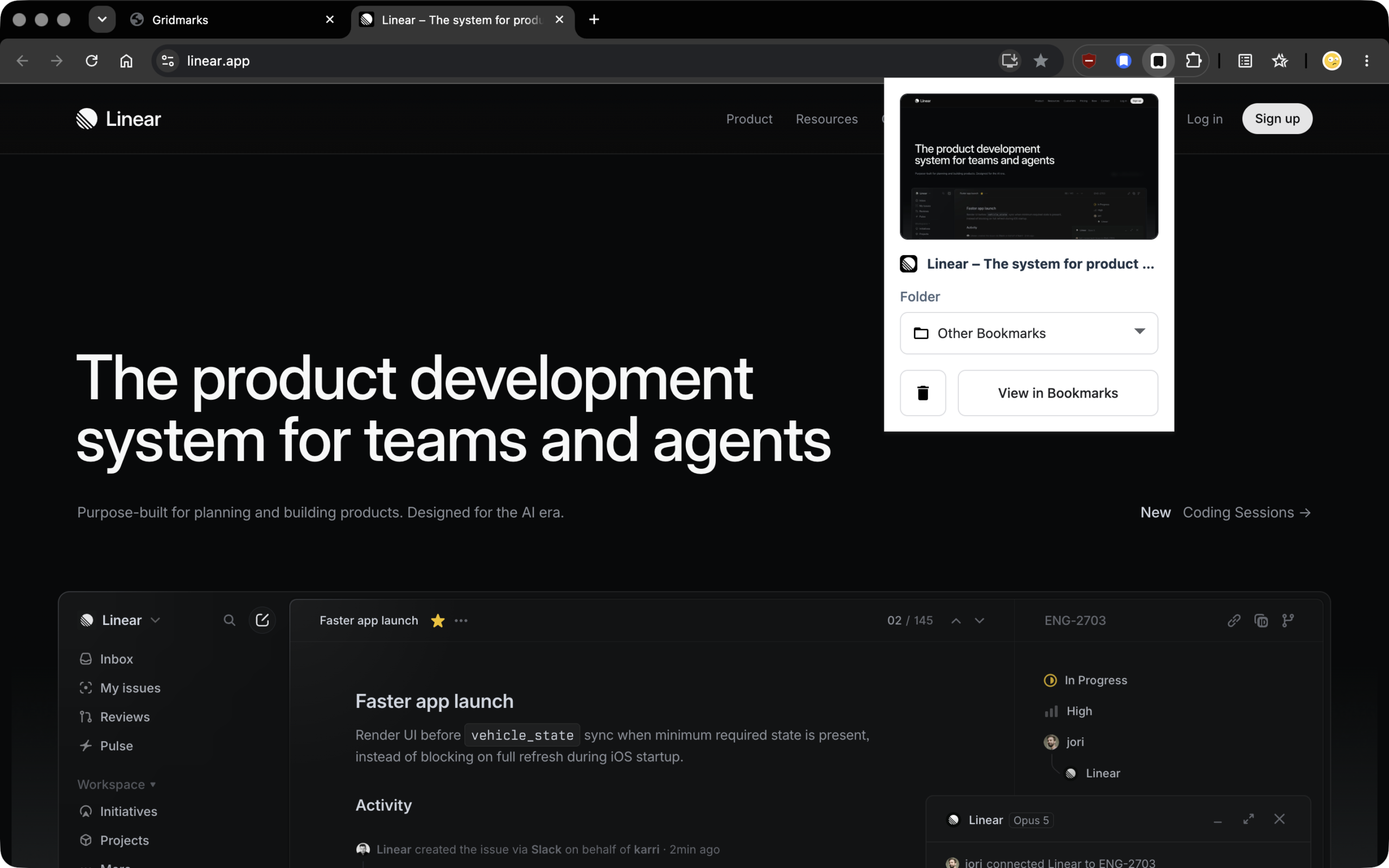Viewport: 1389px width, 868px height.
Task: Click the Linear logo in site header
Action: pos(119,119)
